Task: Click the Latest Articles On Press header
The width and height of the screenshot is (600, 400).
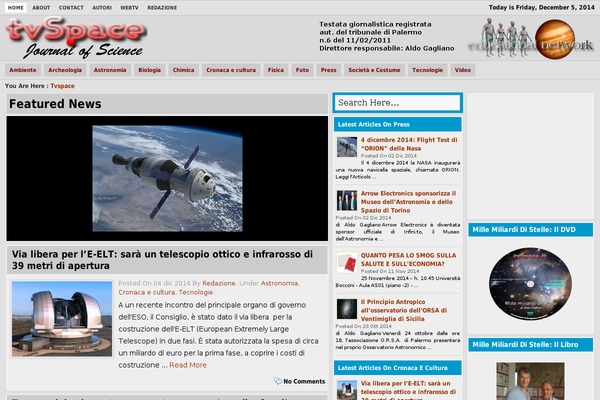Action: click(x=398, y=124)
